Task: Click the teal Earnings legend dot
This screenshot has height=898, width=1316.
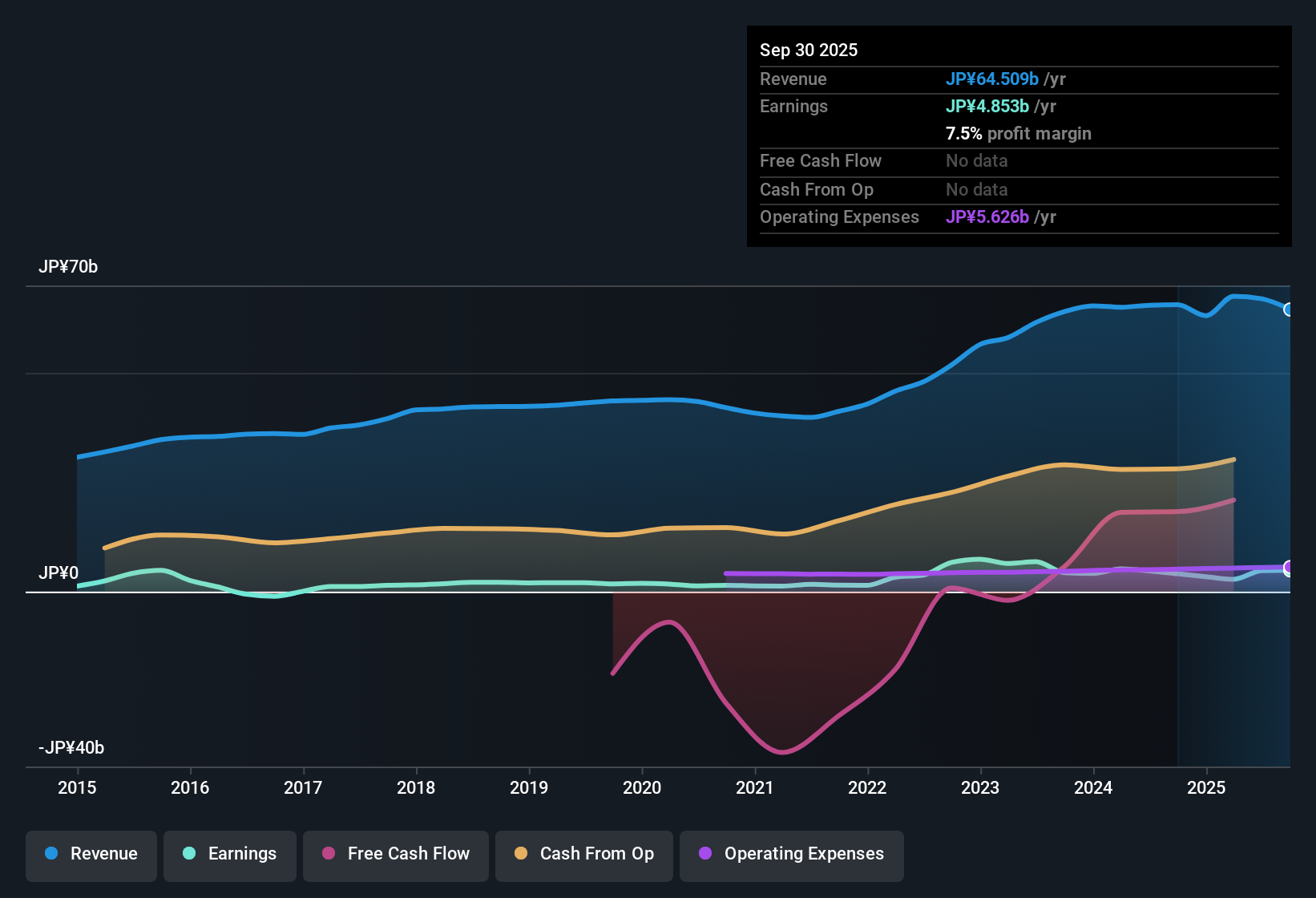Action: [x=188, y=855]
